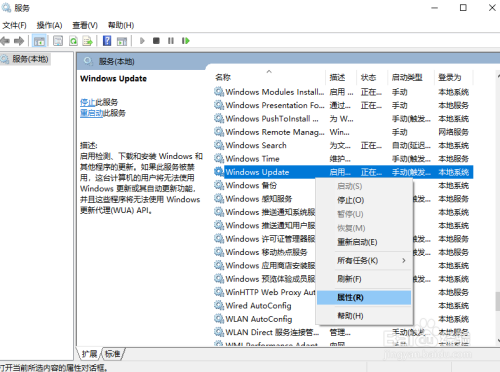The width and height of the screenshot is (500, 372).
Task: Click the 服务(本地) header of the details pane
Action: 117,62
